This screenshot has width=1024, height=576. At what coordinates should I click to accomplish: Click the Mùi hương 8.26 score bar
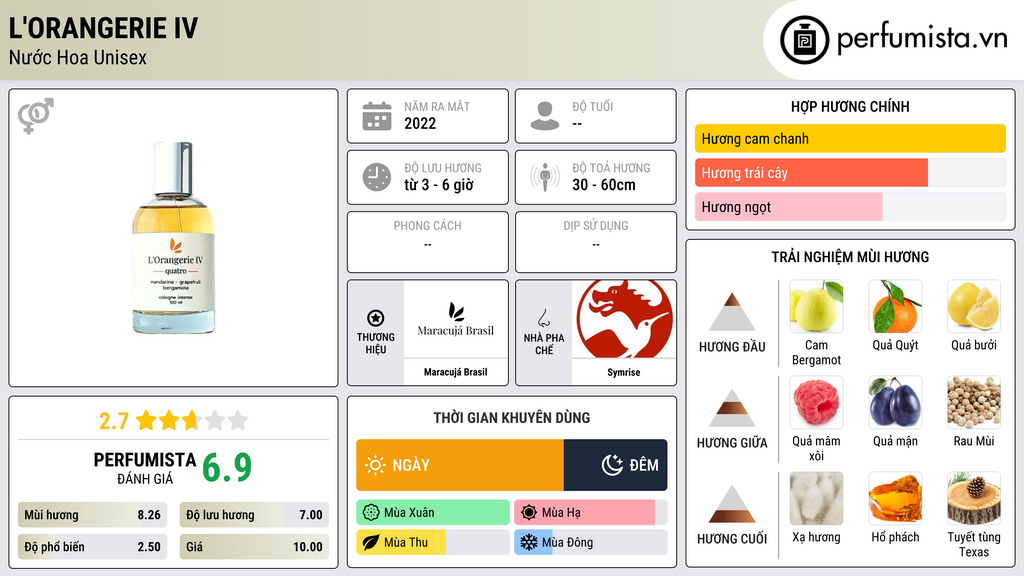pos(92,515)
